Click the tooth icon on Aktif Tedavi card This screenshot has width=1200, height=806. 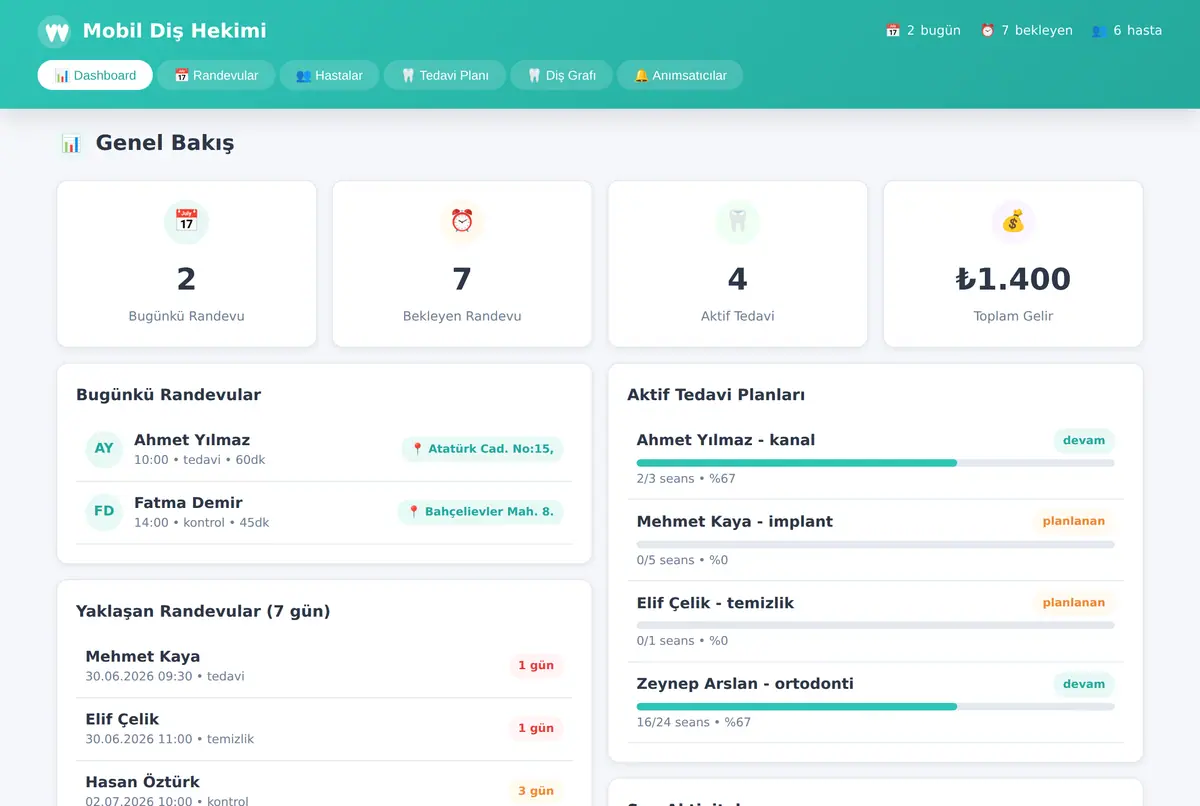pos(738,222)
